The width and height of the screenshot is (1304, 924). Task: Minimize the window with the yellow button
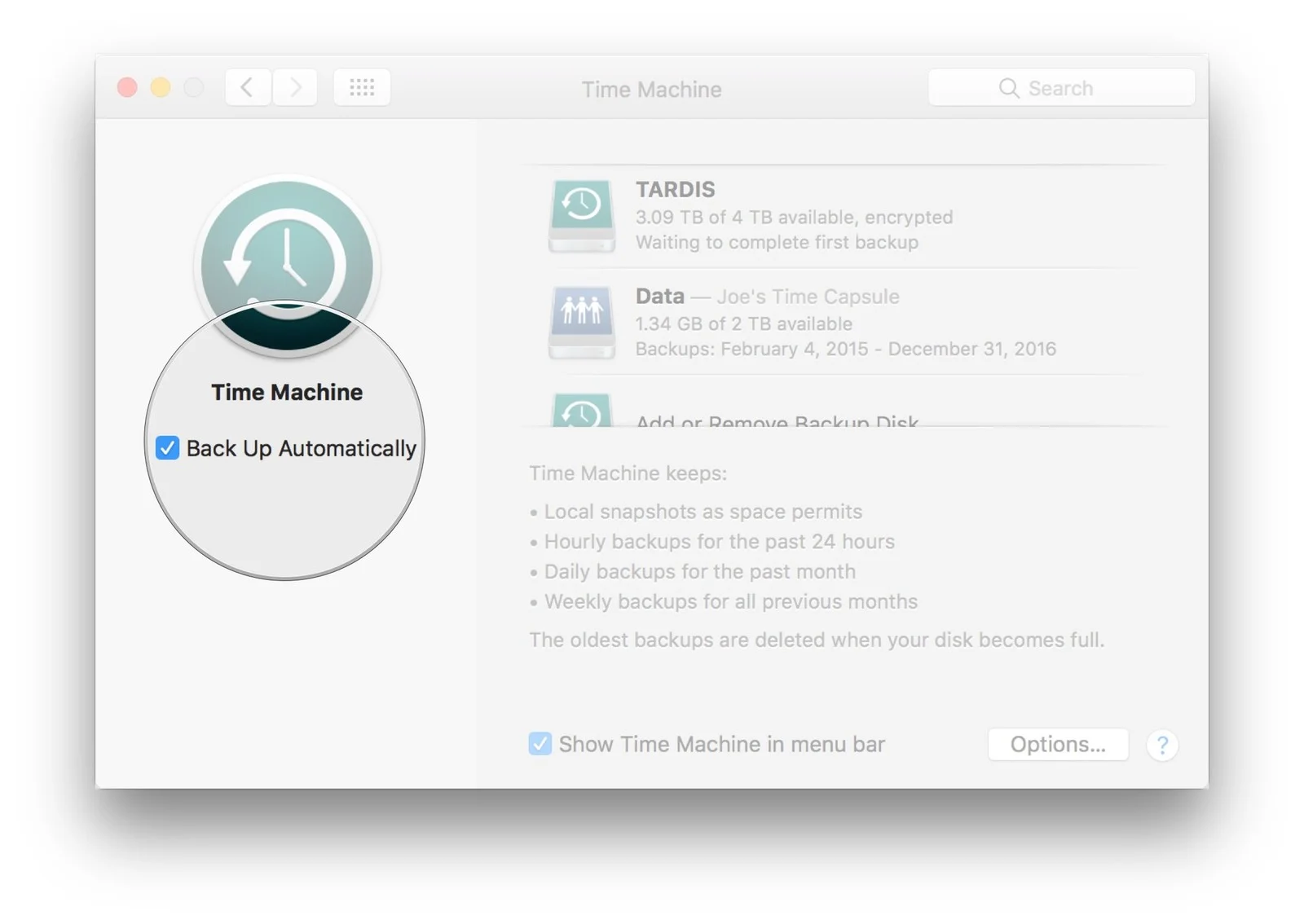[x=161, y=87]
